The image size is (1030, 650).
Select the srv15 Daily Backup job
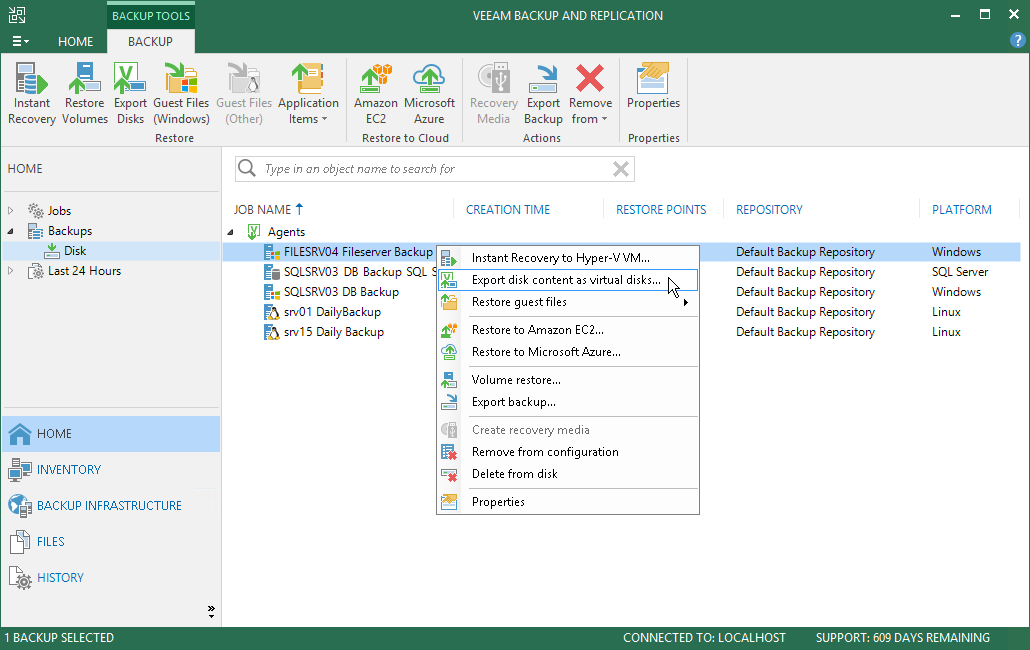click(x=333, y=332)
